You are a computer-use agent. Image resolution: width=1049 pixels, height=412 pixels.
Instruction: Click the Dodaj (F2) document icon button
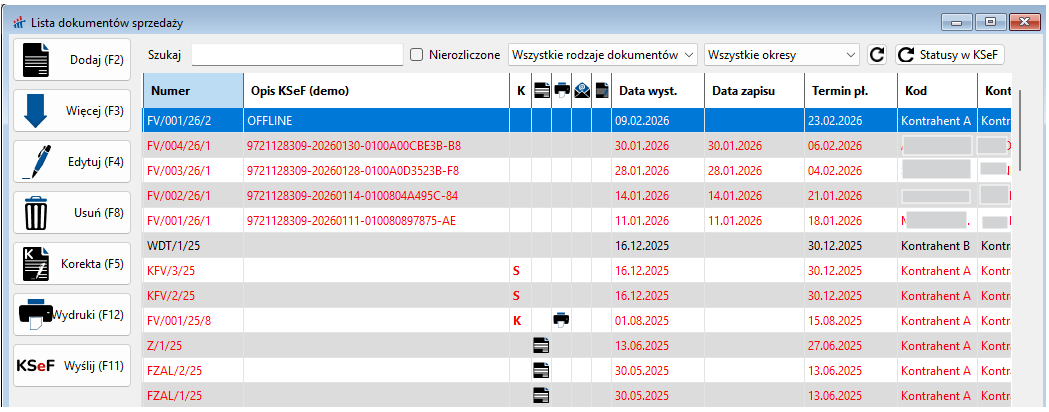71,60
